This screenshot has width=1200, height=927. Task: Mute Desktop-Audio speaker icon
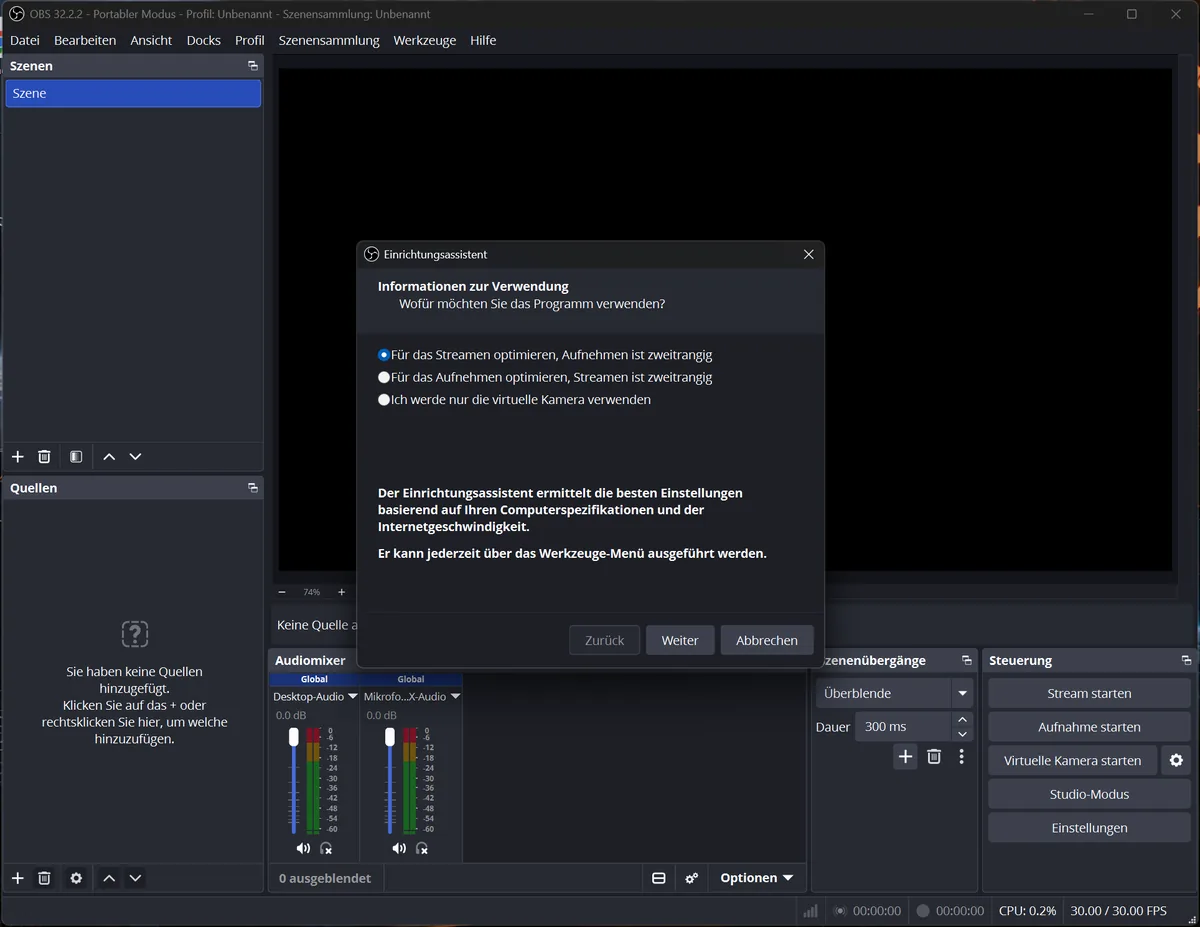coord(303,848)
